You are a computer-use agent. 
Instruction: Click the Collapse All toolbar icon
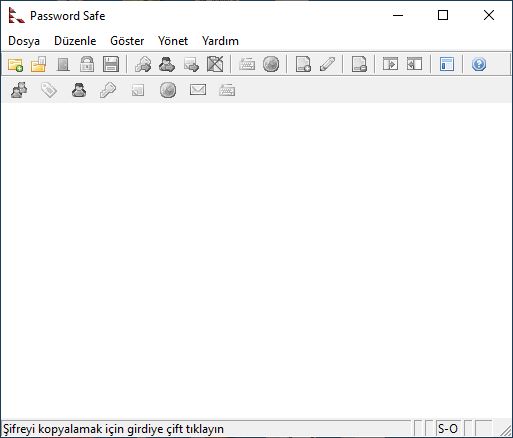coord(414,64)
